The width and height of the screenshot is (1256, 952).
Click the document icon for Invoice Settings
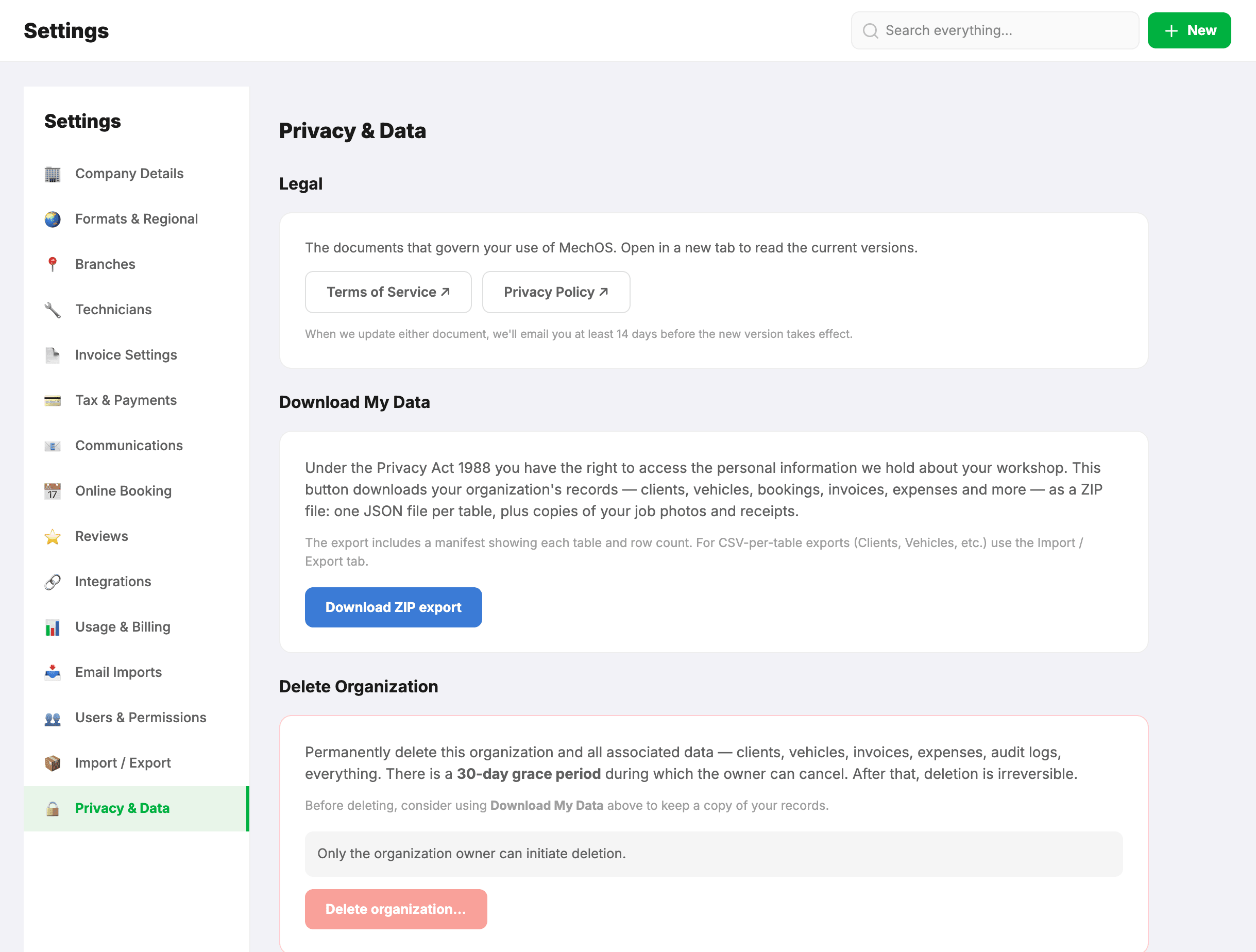52,355
